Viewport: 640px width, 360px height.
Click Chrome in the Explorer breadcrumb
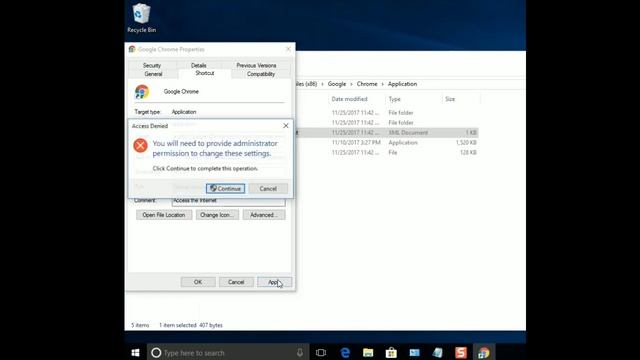[367, 84]
